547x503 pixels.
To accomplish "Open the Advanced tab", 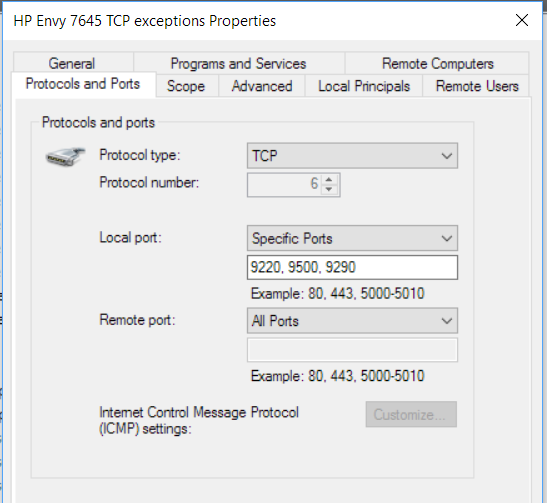I will tap(262, 86).
